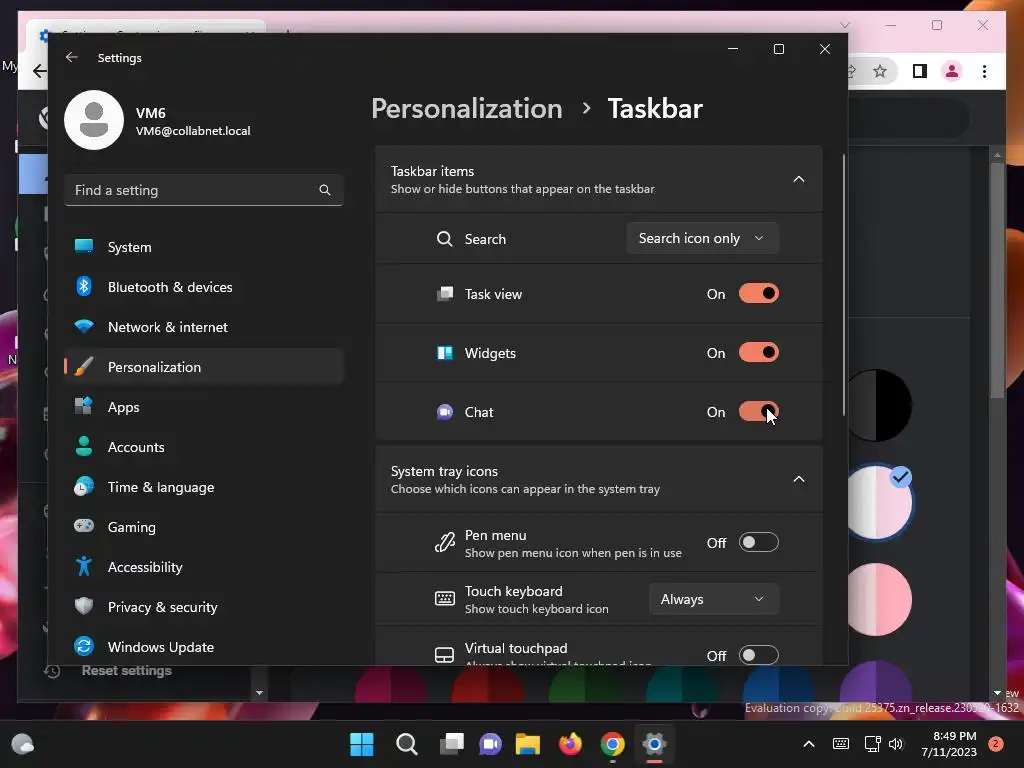Open System settings category
Screen dimensions: 1024x768
(204, 247)
